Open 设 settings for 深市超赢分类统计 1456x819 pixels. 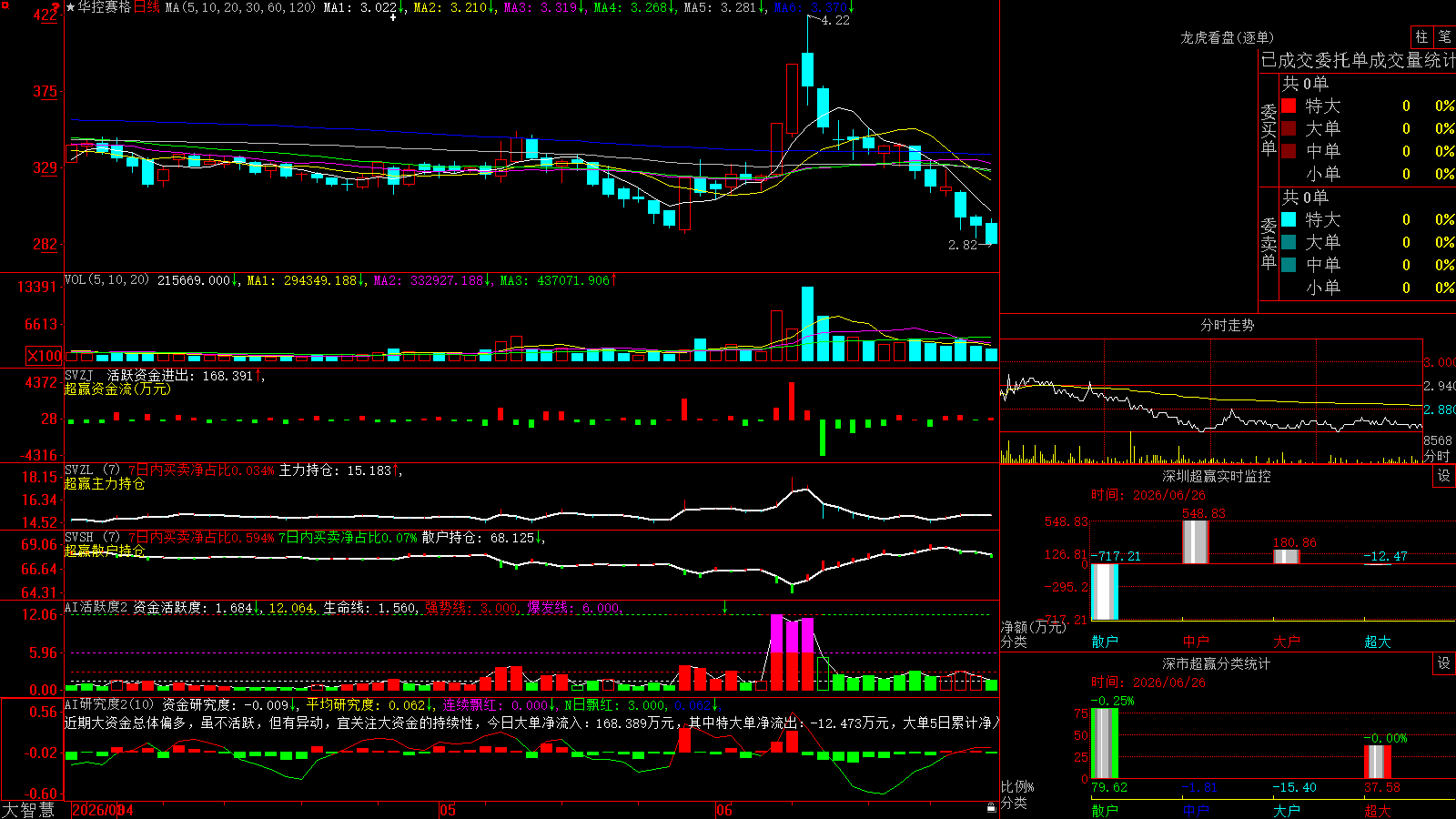(x=1444, y=663)
